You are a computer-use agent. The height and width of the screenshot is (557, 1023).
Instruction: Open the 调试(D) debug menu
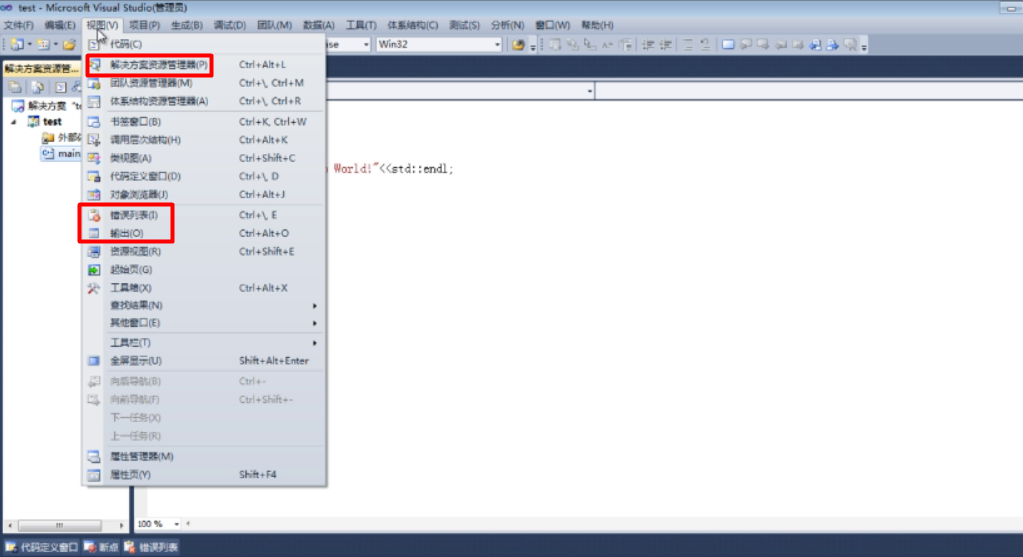(230, 25)
